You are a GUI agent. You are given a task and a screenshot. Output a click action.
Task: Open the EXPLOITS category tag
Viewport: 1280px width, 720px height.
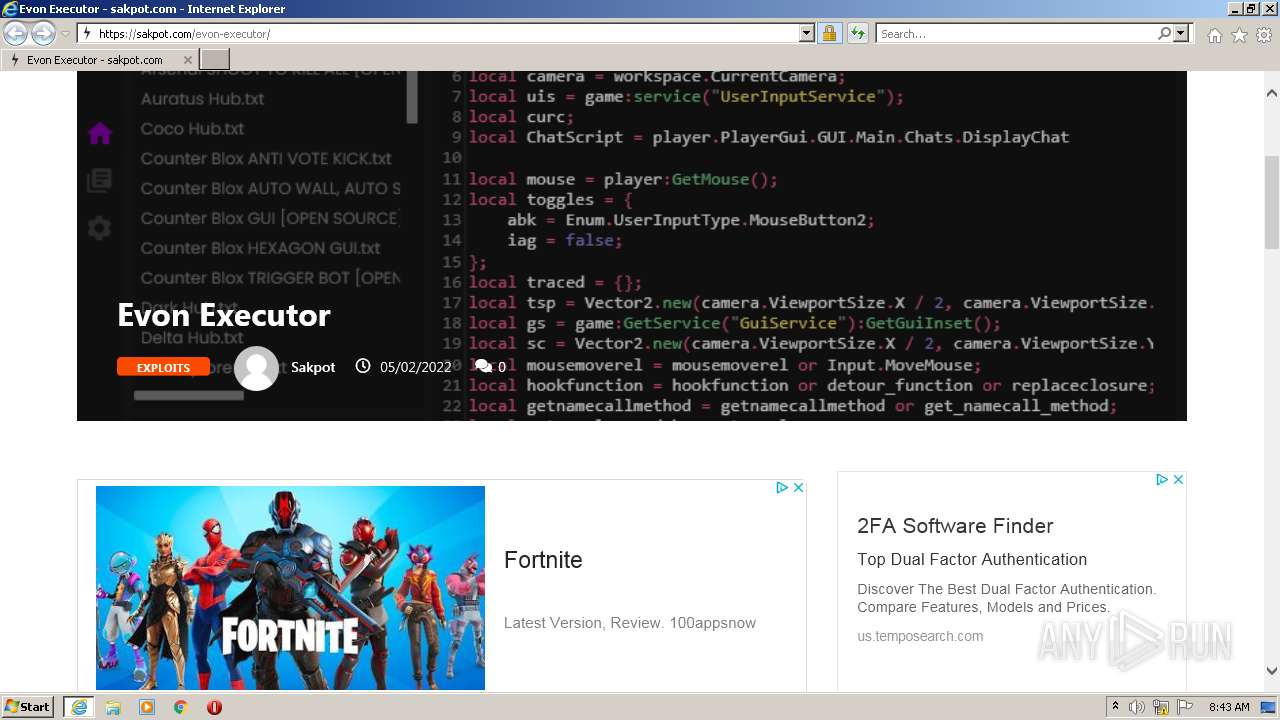tap(163, 367)
